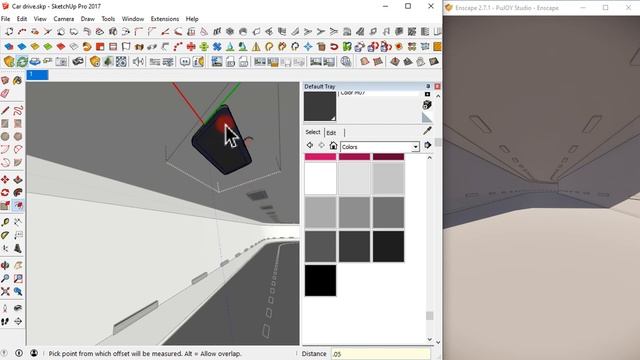Click the Start Enscape toolbar icon
This screenshot has height=360, width=640.
tap(9, 62)
